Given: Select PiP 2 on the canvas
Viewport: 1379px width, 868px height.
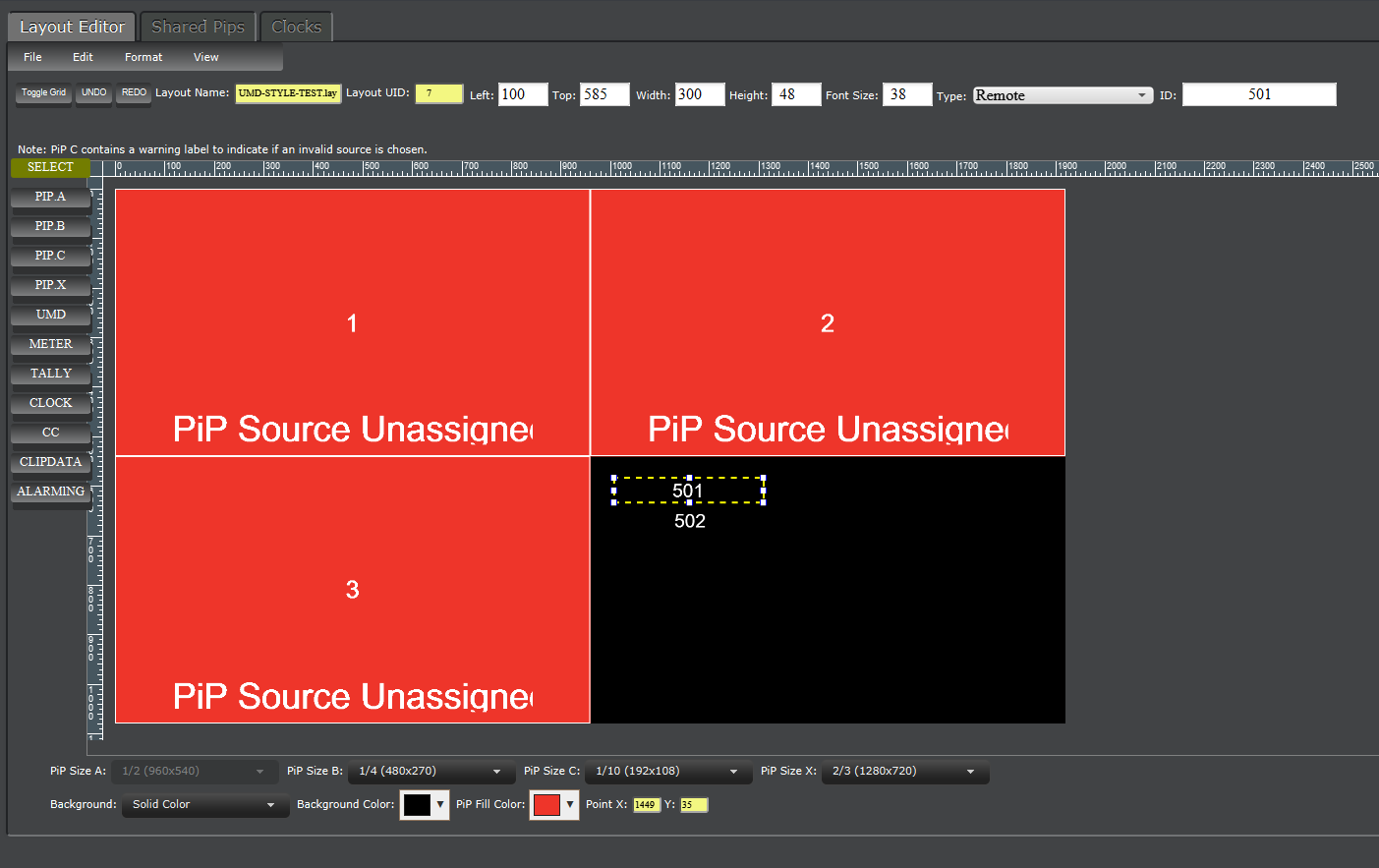Looking at the screenshot, I should coord(828,322).
